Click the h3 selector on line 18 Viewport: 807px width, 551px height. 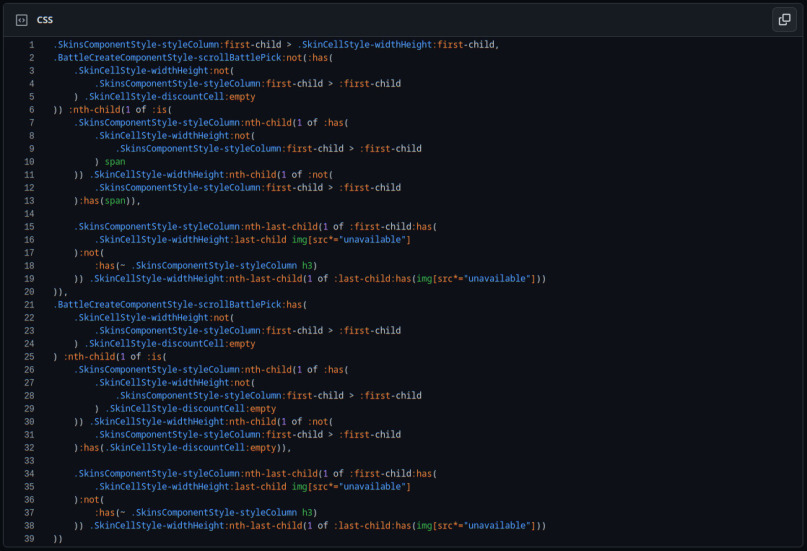pos(307,265)
